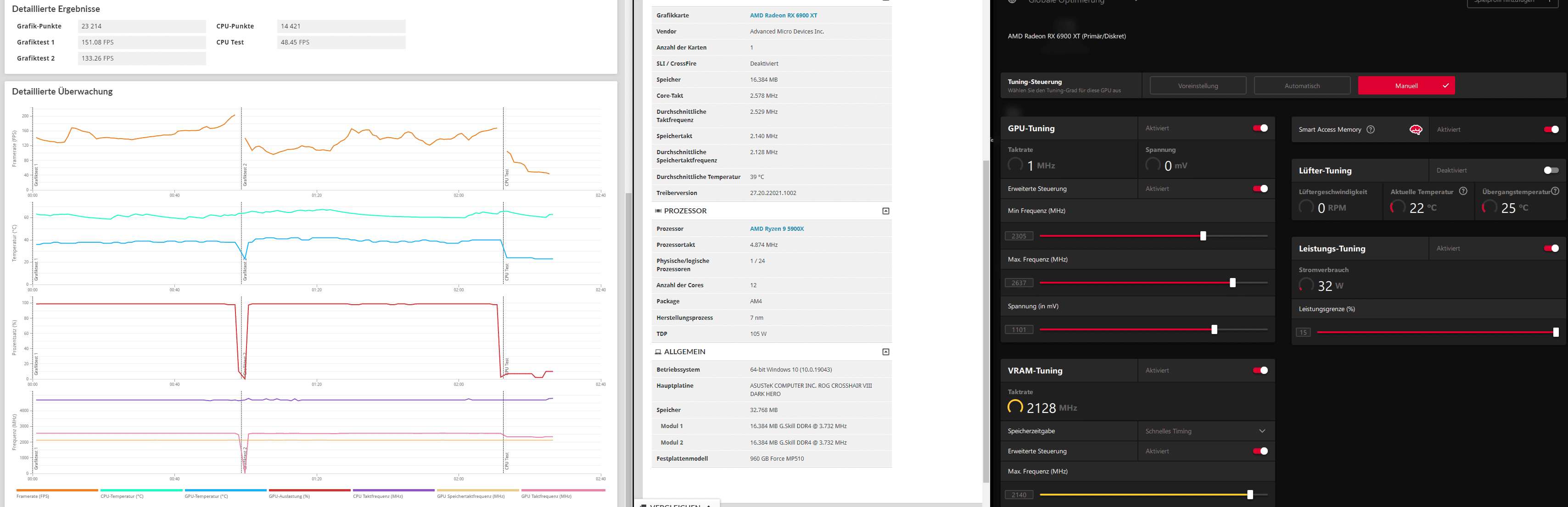Select the Manuell tuning mode
The image size is (1568, 507).
pyautogui.click(x=1406, y=86)
